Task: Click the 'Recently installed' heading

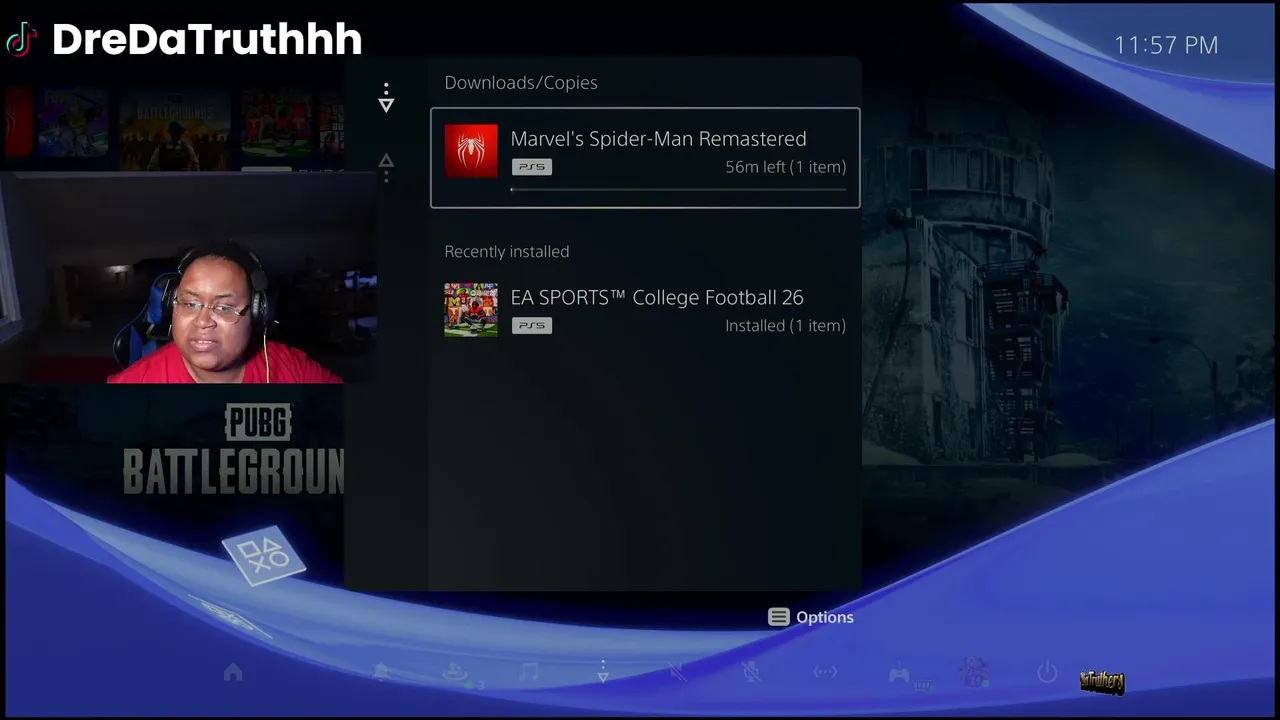Action: click(507, 251)
